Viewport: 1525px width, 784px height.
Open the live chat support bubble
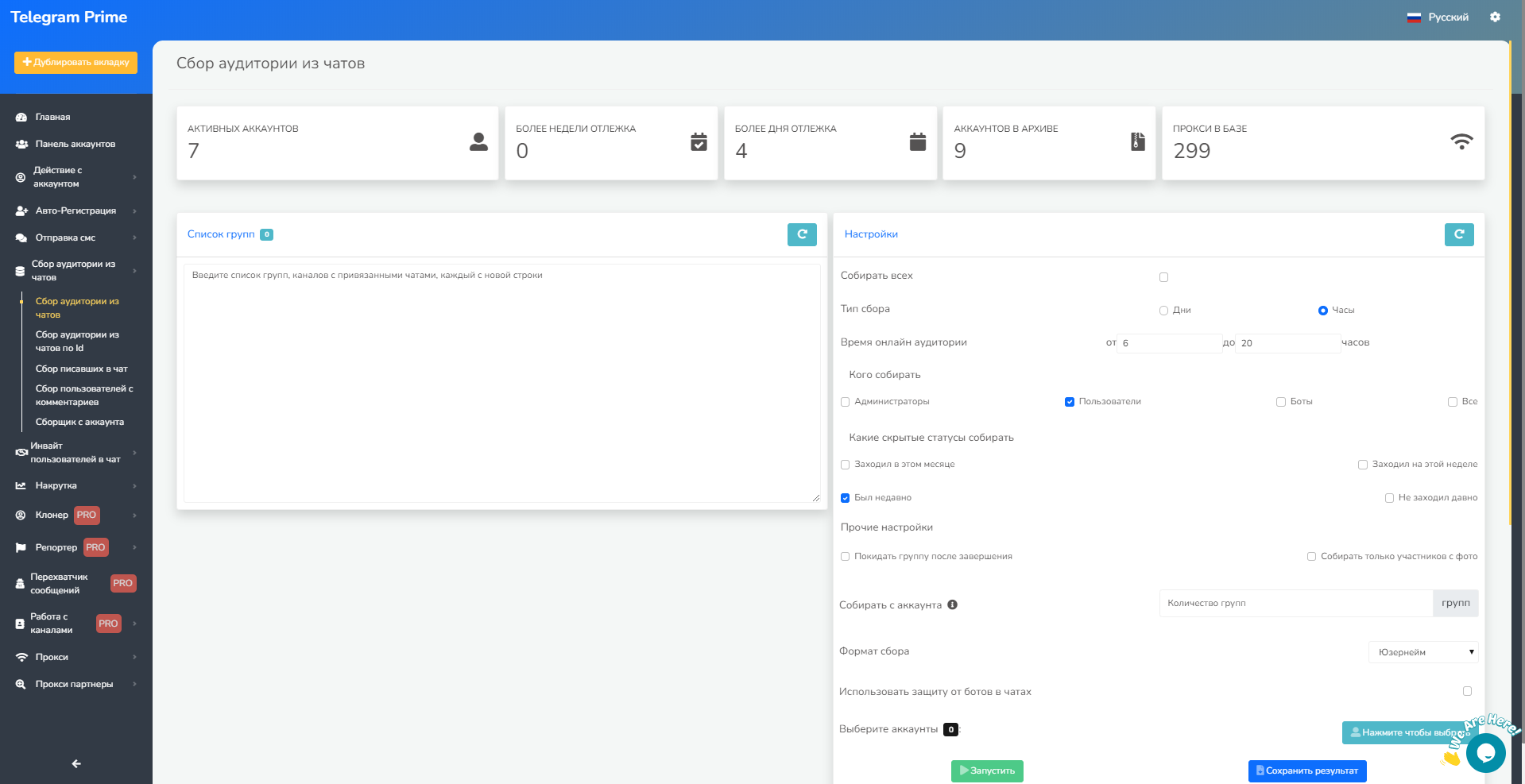pos(1485,753)
